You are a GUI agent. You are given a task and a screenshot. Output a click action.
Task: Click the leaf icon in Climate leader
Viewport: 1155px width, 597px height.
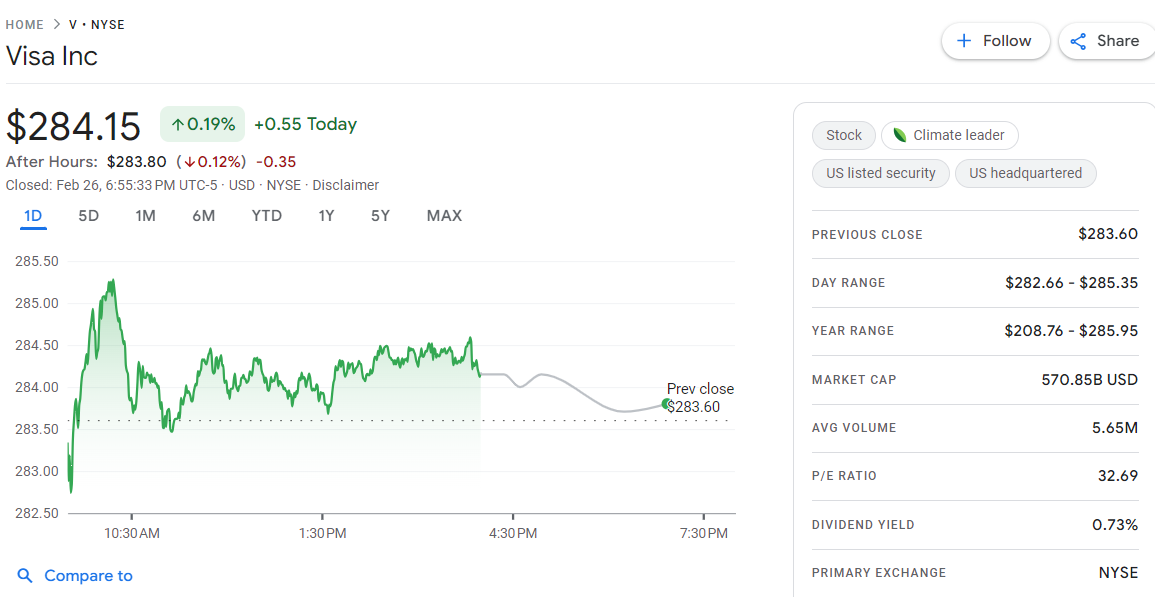pyautogui.click(x=899, y=136)
